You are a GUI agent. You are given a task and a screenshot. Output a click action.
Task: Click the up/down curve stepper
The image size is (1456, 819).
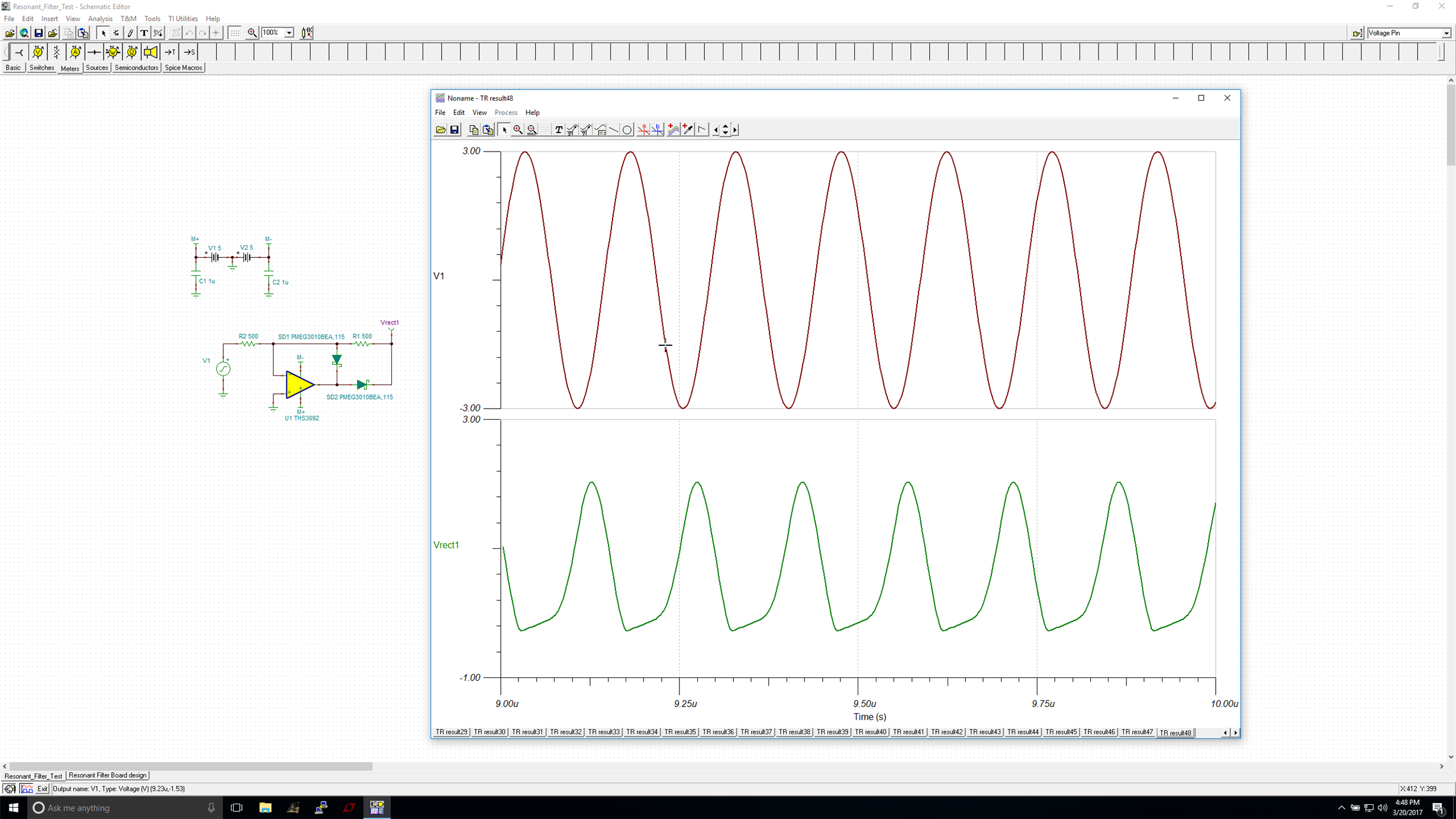(x=726, y=130)
